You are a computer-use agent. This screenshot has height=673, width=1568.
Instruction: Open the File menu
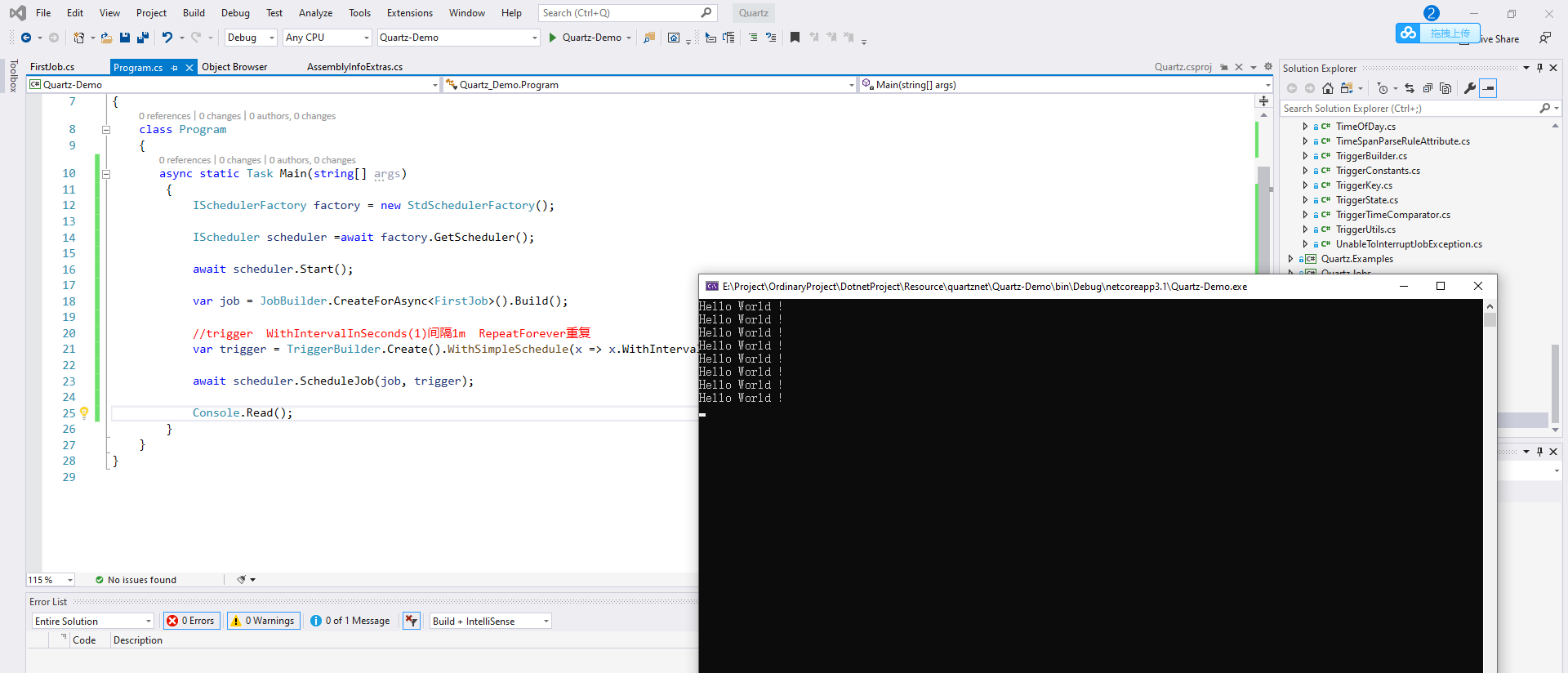tap(43, 13)
